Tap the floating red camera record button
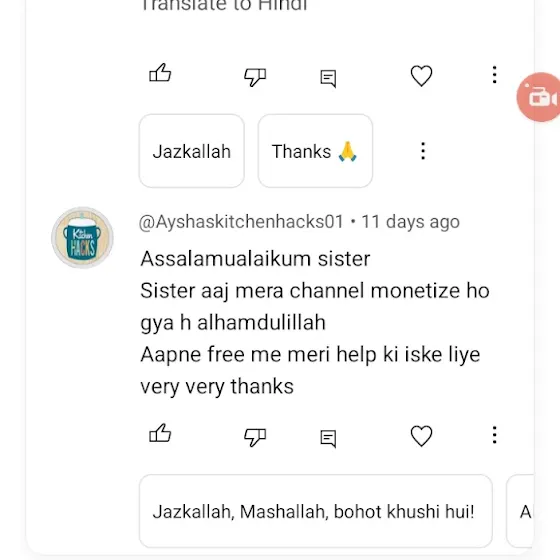The width and height of the screenshot is (560, 560). pos(539,97)
